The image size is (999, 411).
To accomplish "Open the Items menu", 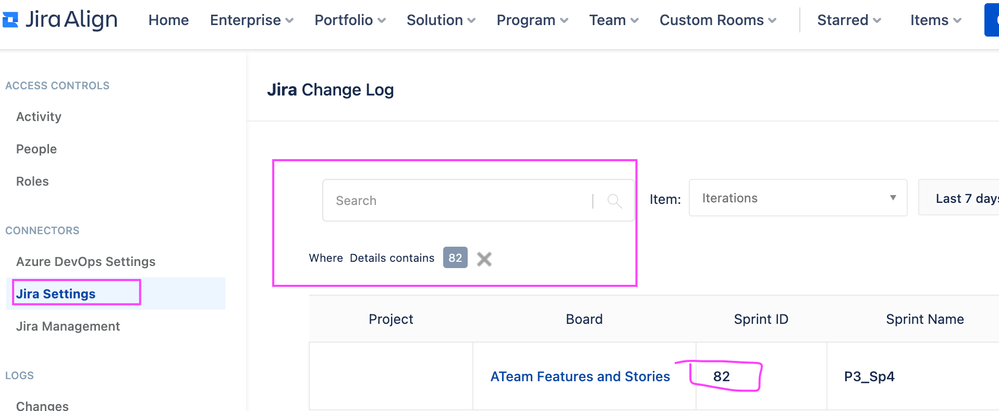I will [935, 20].
